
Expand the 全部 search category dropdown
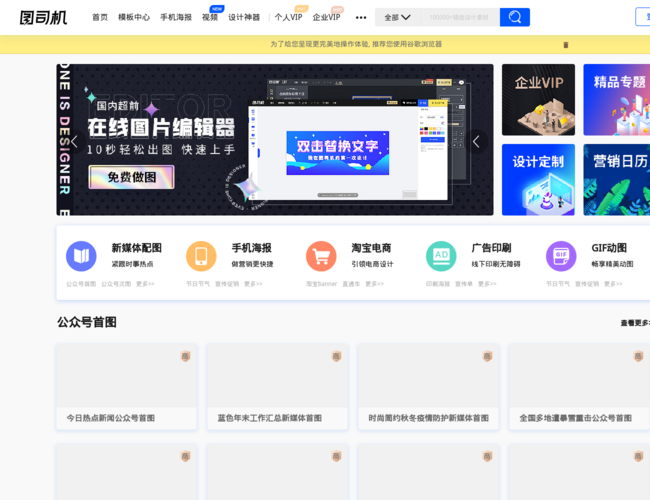click(397, 17)
